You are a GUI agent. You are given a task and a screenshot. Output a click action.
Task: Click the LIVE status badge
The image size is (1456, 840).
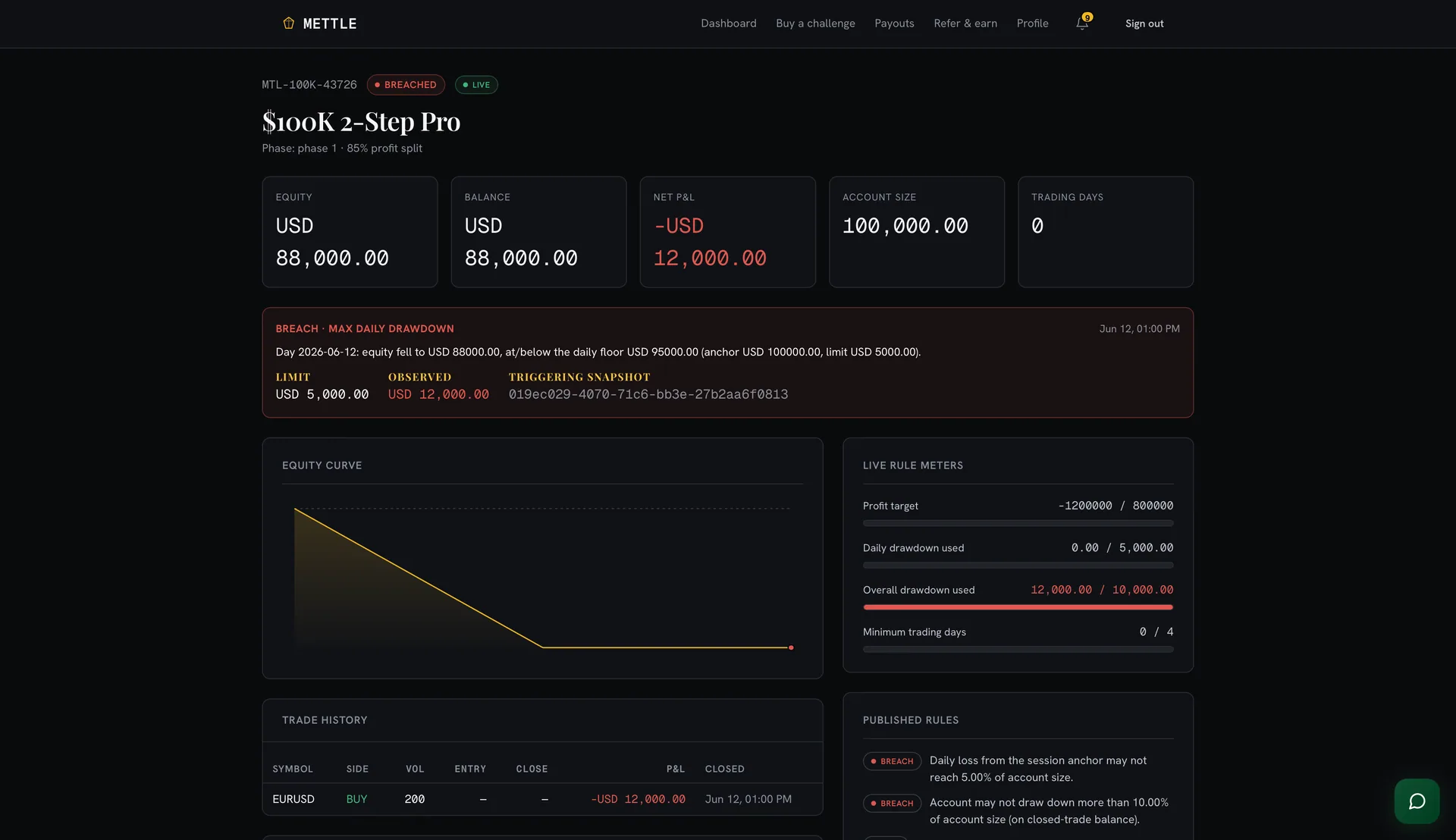(x=476, y=85)
